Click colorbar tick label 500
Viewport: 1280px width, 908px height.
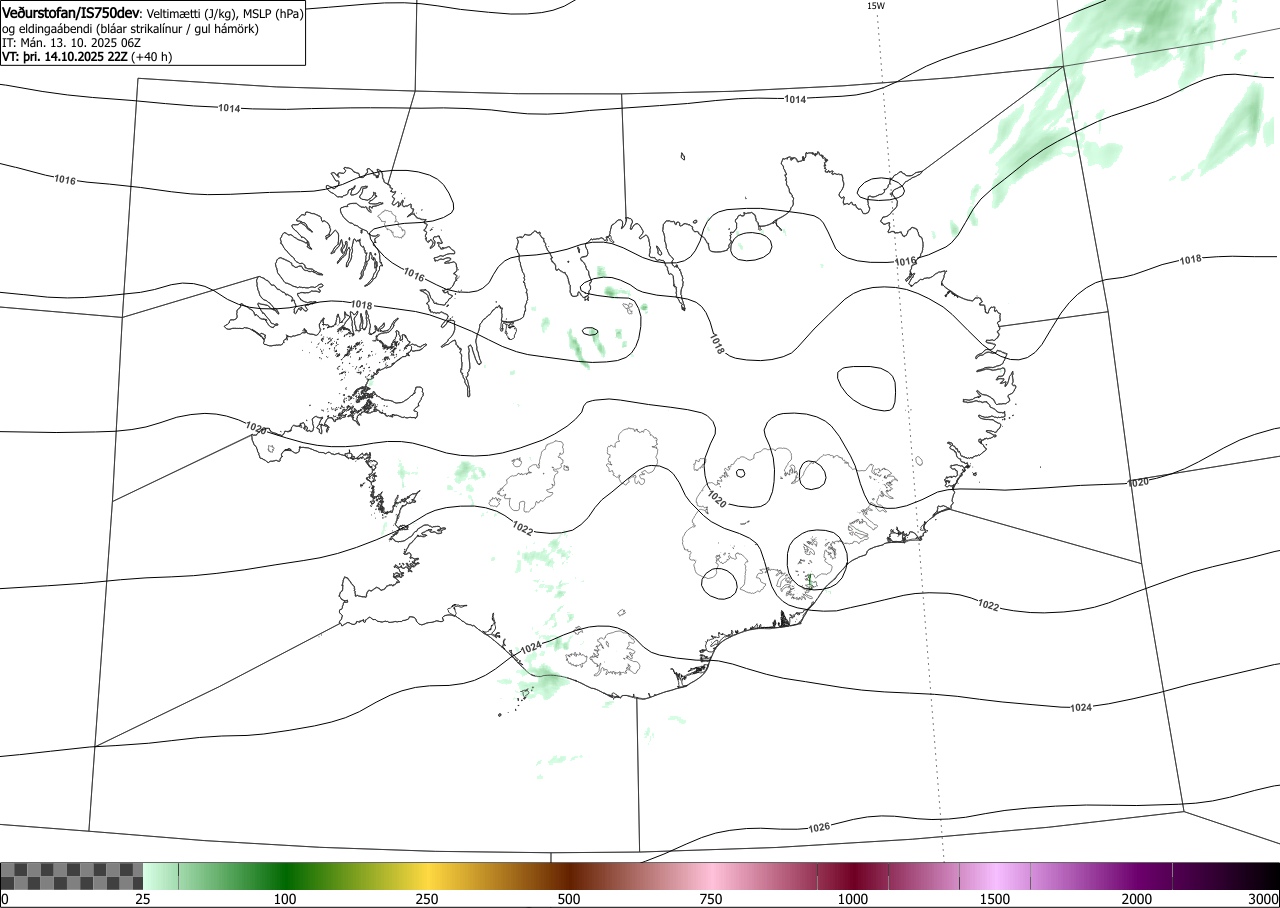[x=569, y=899]
